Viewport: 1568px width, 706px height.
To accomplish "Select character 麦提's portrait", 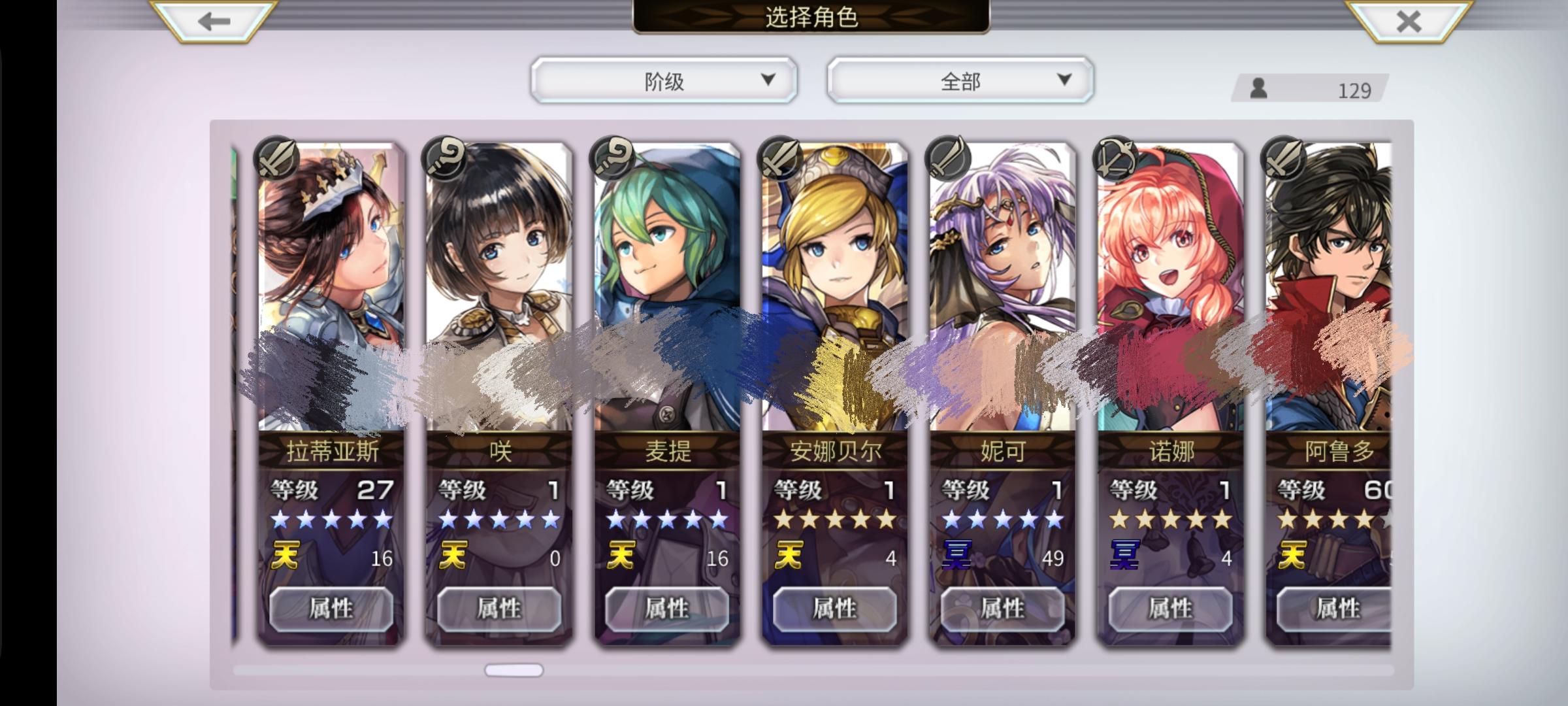I will pos(667,288).
